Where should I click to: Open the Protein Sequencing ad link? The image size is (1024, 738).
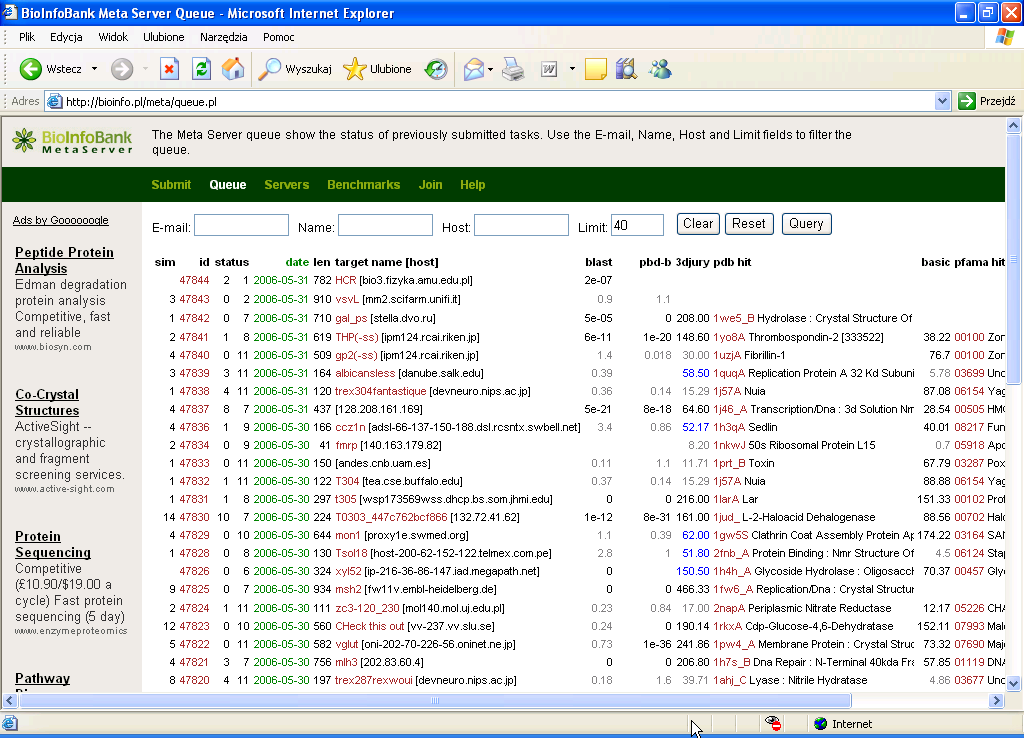(53, 544)
